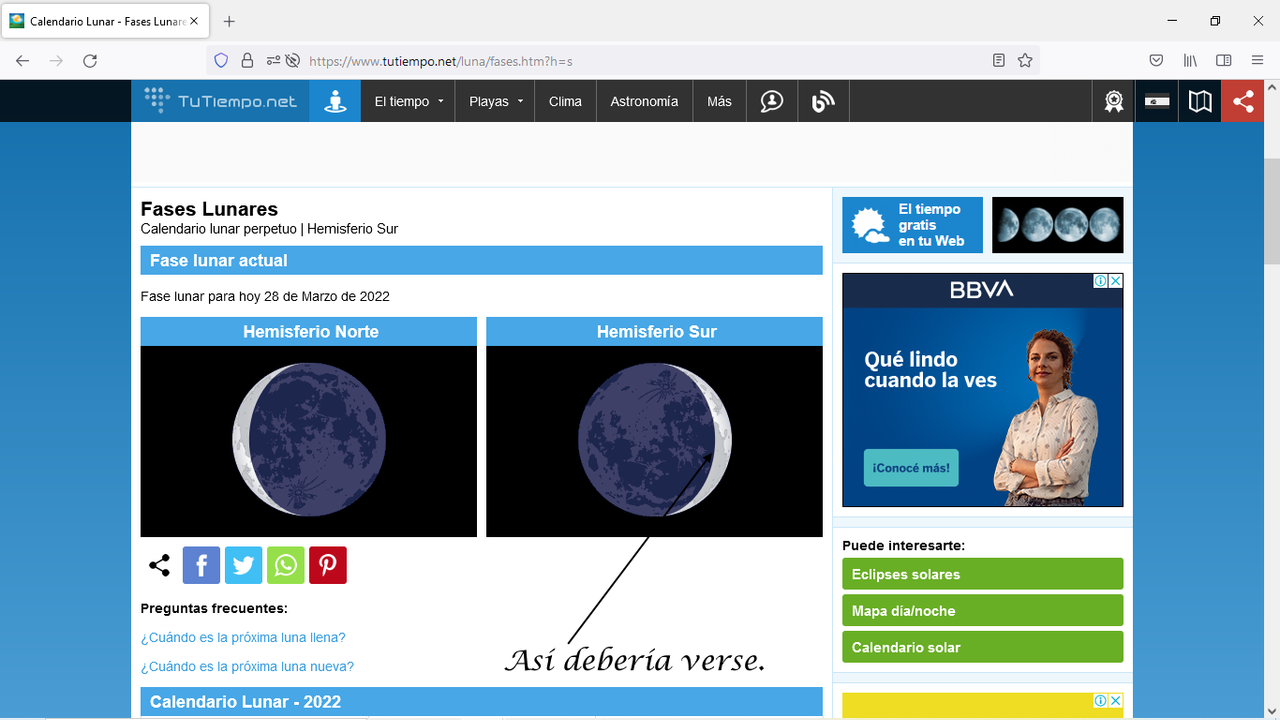The image size is (1280, 720).
Task: Click the browser forward arrow
Action: [56, 61]
